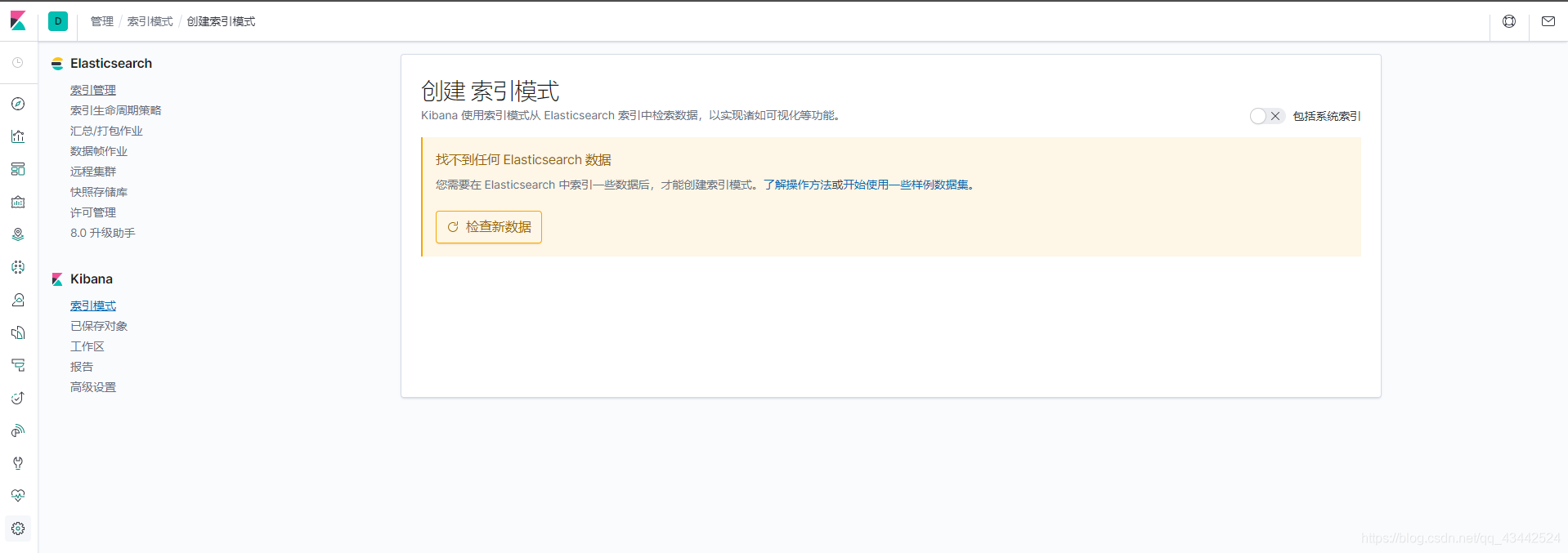Open 许可管理 menu item
Screen dimensions: 1568x553
(x=93, y=212)
